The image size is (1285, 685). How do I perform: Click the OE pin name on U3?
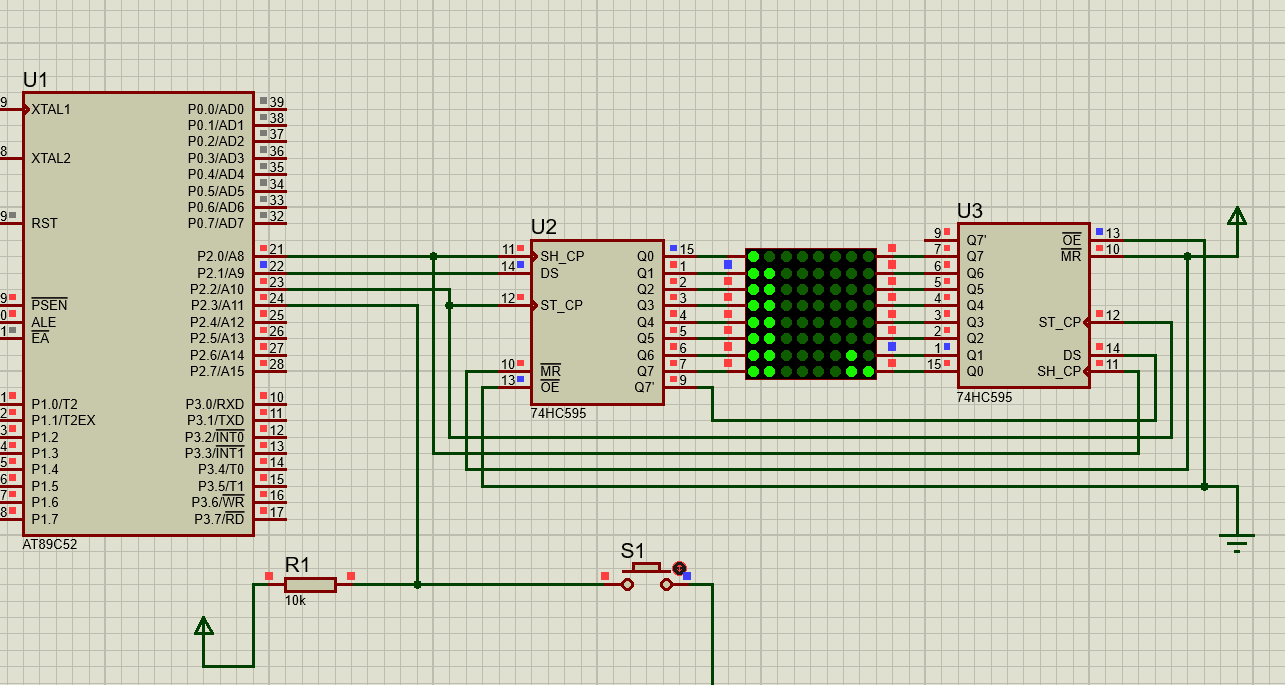[x=1071, y=239]
